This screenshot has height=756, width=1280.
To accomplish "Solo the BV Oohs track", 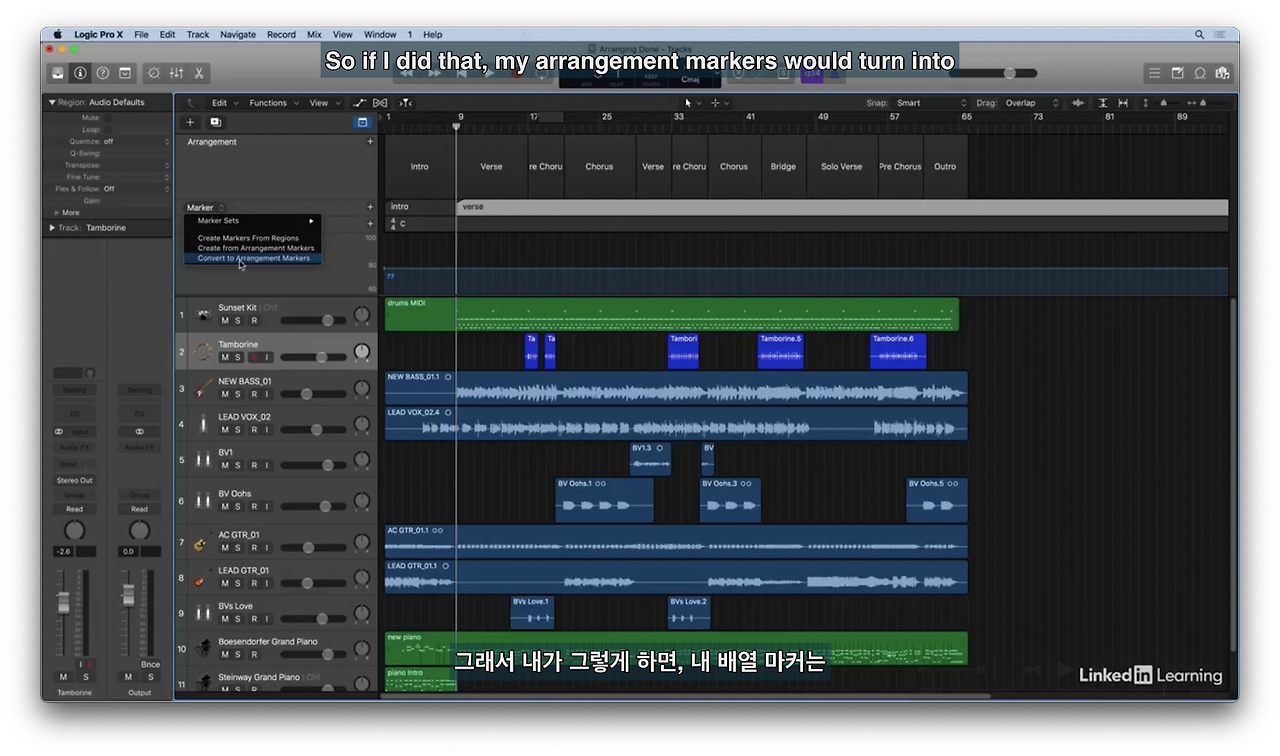I will [238, 507].
